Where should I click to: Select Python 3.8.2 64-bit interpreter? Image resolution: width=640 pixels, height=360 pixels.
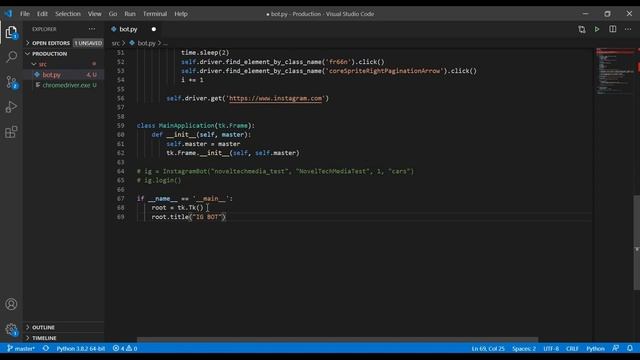pos(80,348)
